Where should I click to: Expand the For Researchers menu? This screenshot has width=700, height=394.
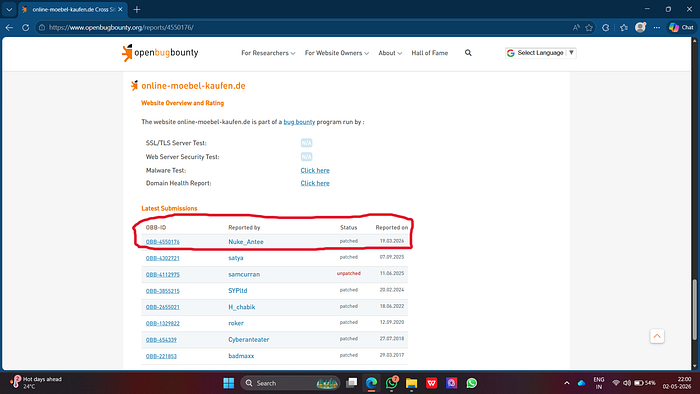pos(268,53)
